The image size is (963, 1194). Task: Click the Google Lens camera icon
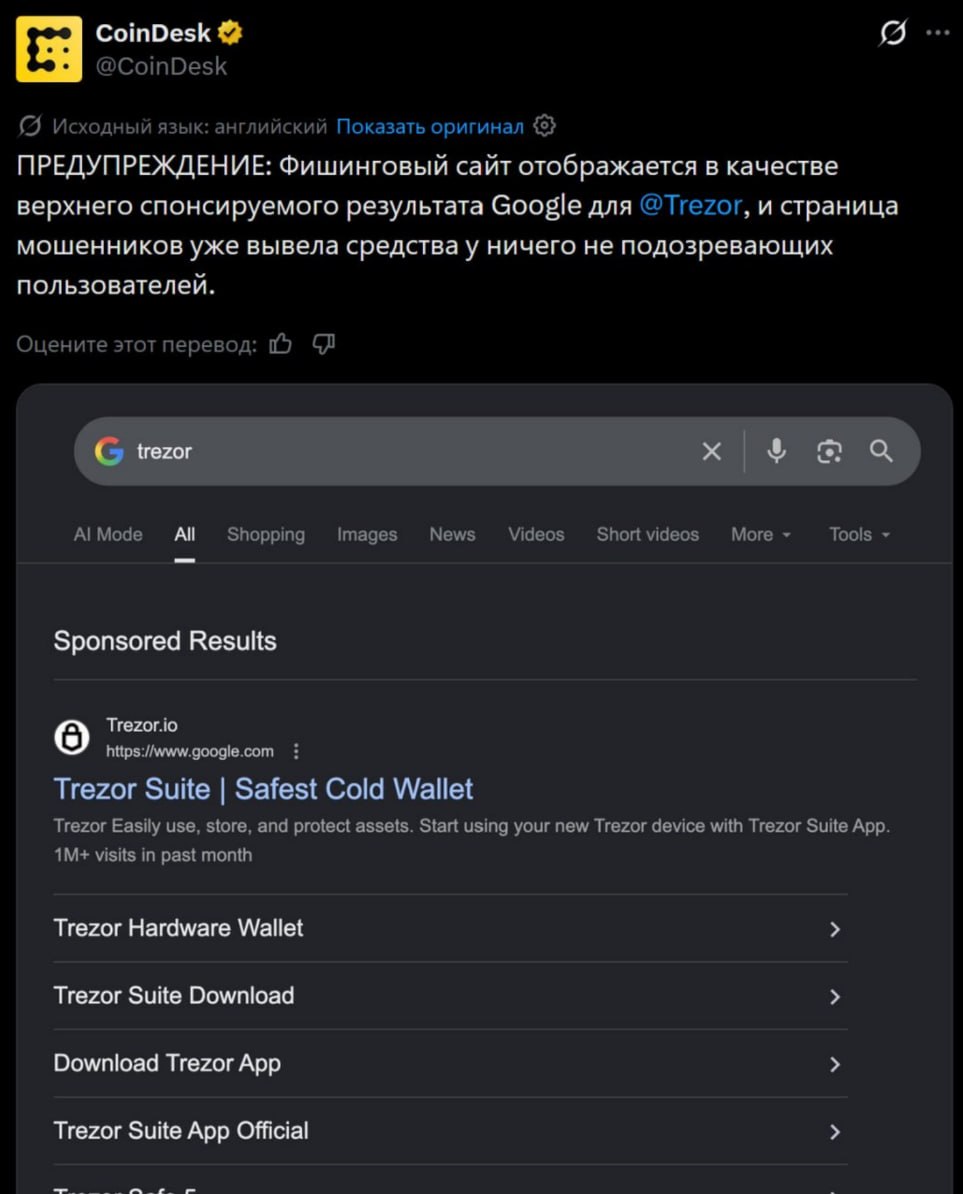pyautogui.click(x=829, y=451)
